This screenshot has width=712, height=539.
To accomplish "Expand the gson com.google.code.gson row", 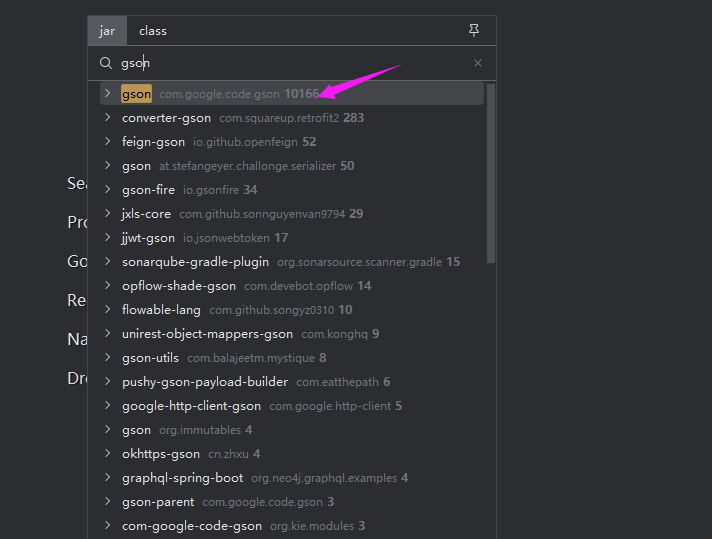I will click(108, 94).
